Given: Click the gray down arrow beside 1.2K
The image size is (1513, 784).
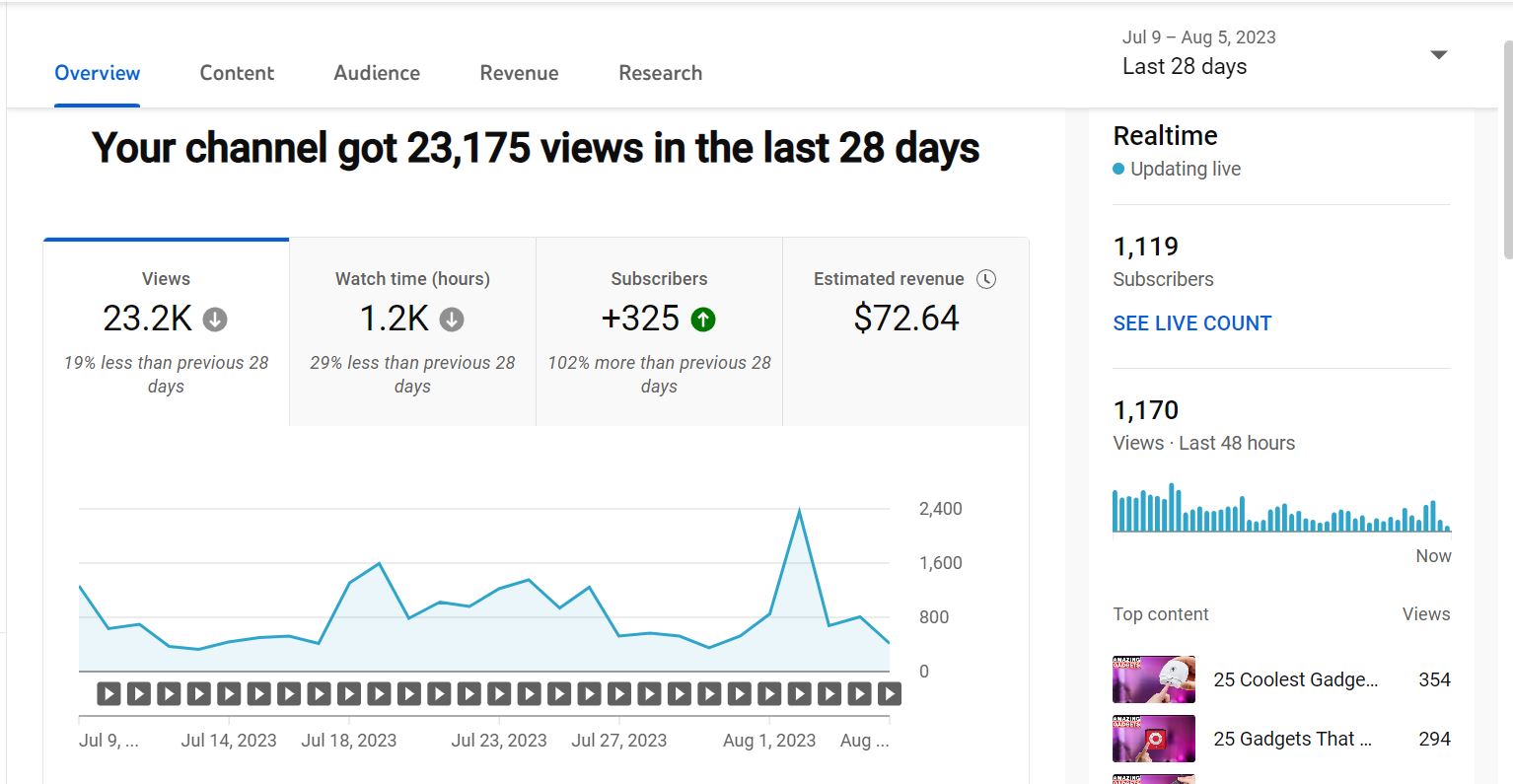Looking at the screenshot, I should [x=452, y=320].
